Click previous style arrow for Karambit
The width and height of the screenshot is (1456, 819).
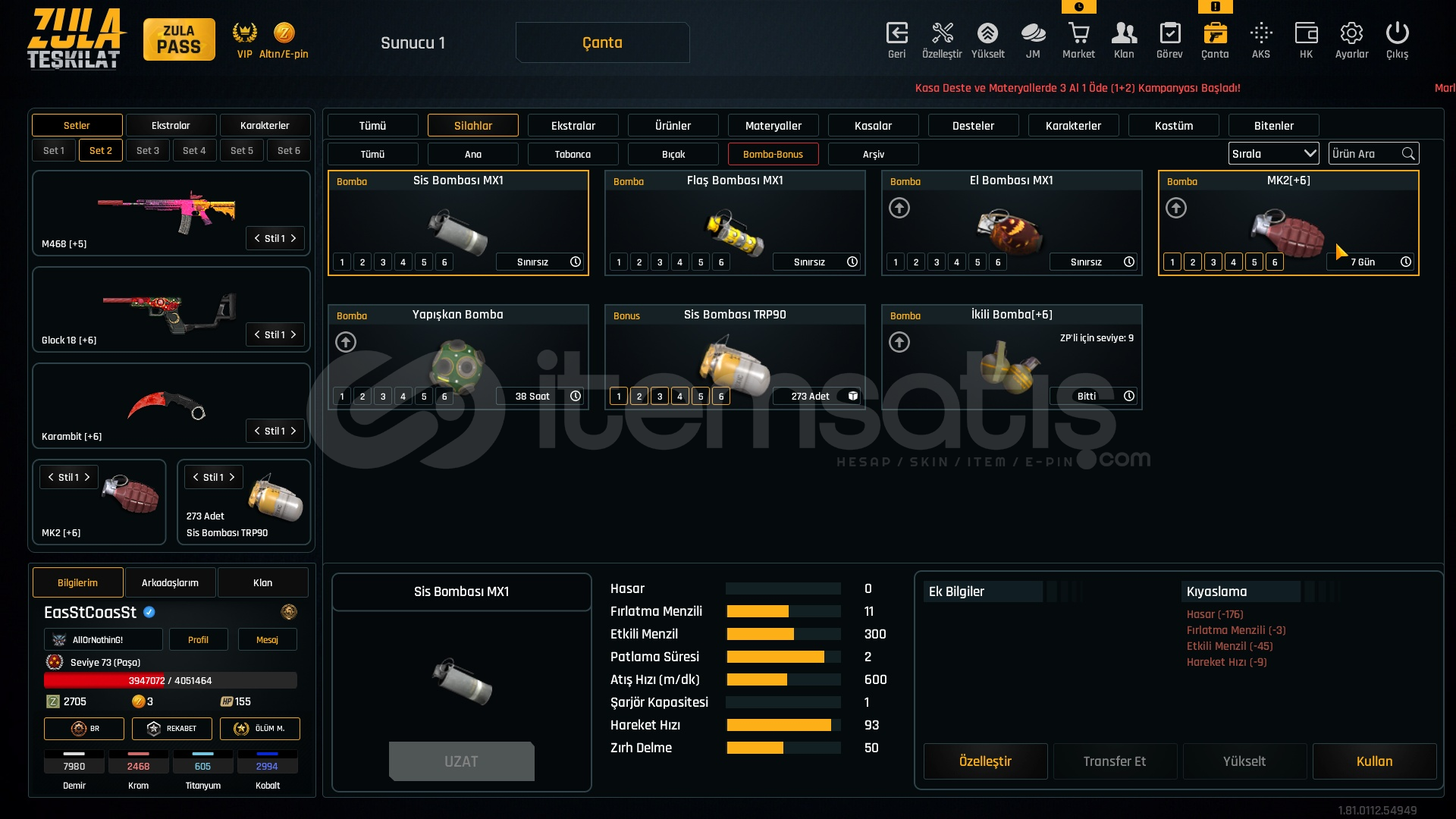tap(257, 431)
